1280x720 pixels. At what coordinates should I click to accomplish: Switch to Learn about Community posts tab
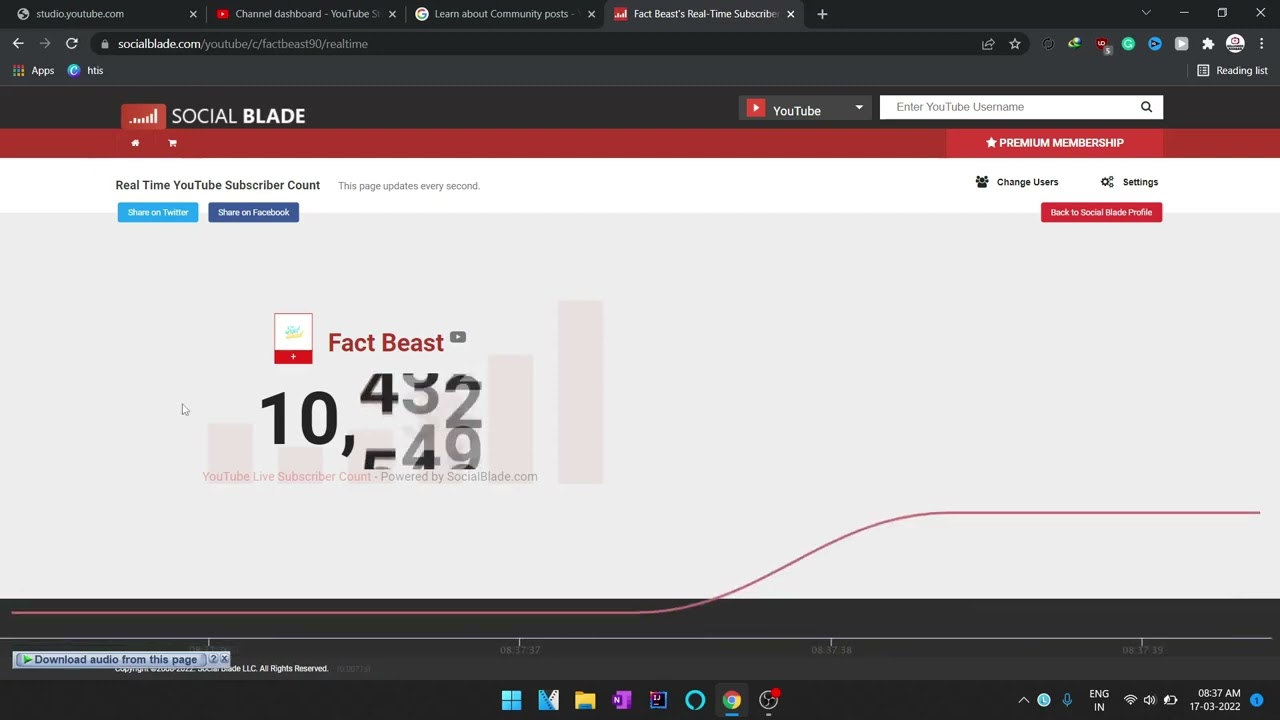click(x=503, y=14)
